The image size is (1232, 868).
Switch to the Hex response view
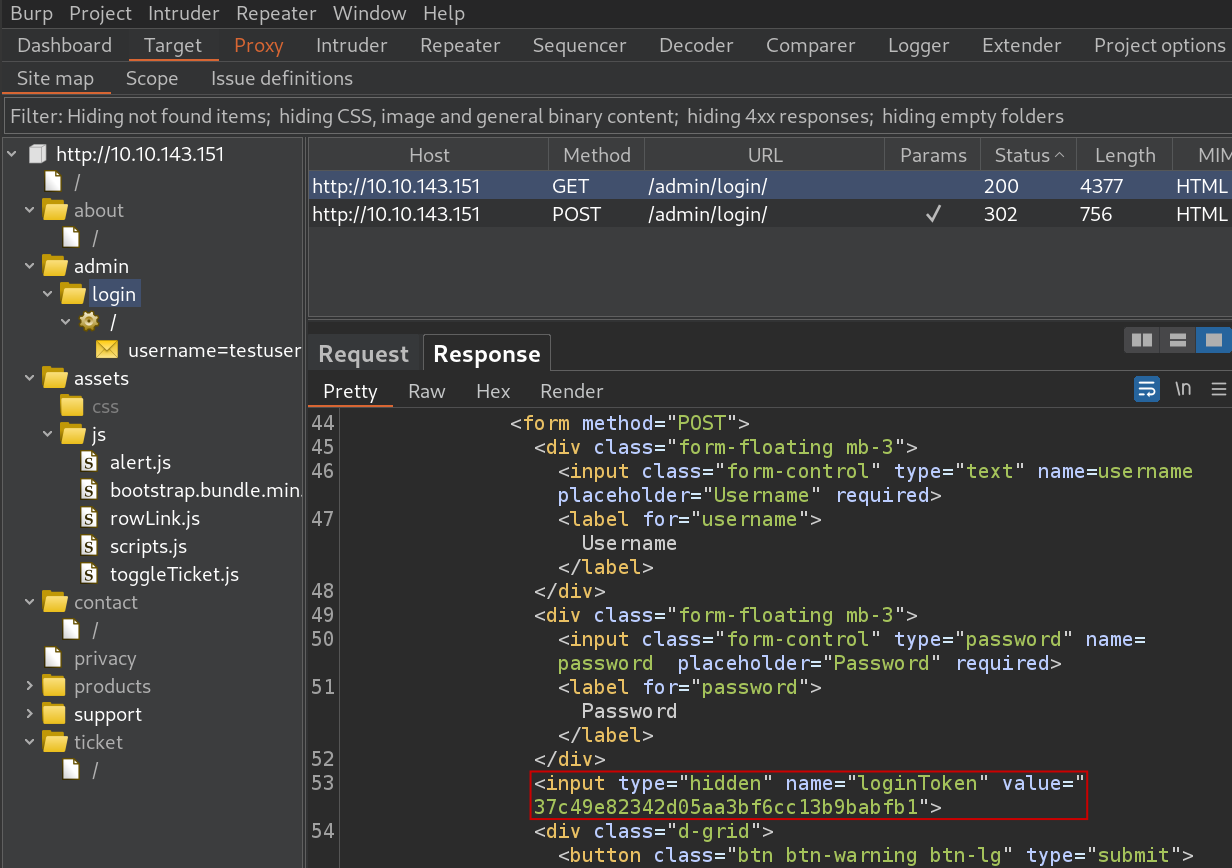[493, 391]
